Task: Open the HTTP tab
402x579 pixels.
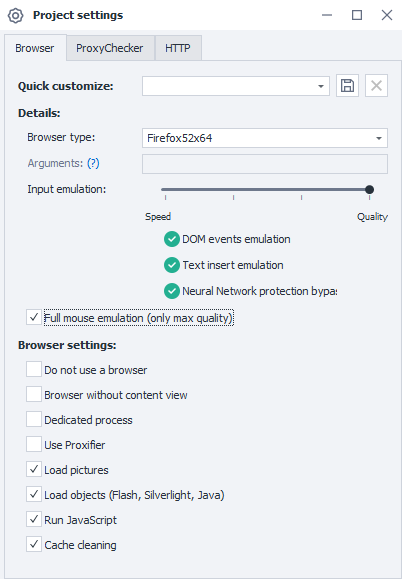Action: (178, 48)
